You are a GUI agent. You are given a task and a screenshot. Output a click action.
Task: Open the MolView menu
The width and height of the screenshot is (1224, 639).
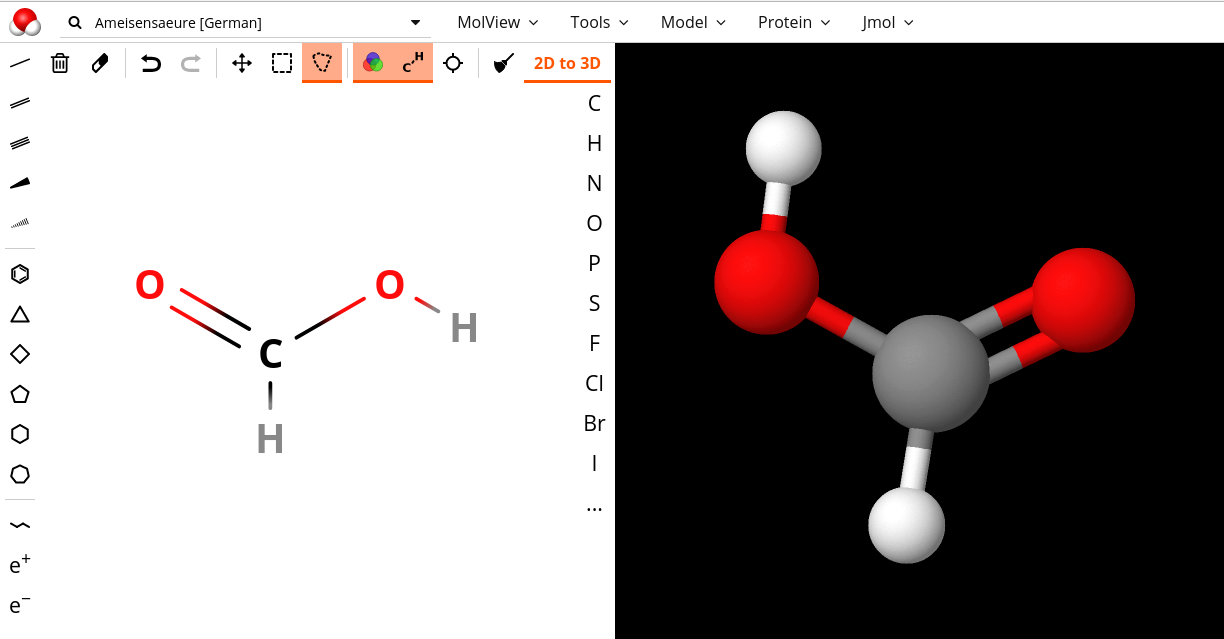pos(497,22)
